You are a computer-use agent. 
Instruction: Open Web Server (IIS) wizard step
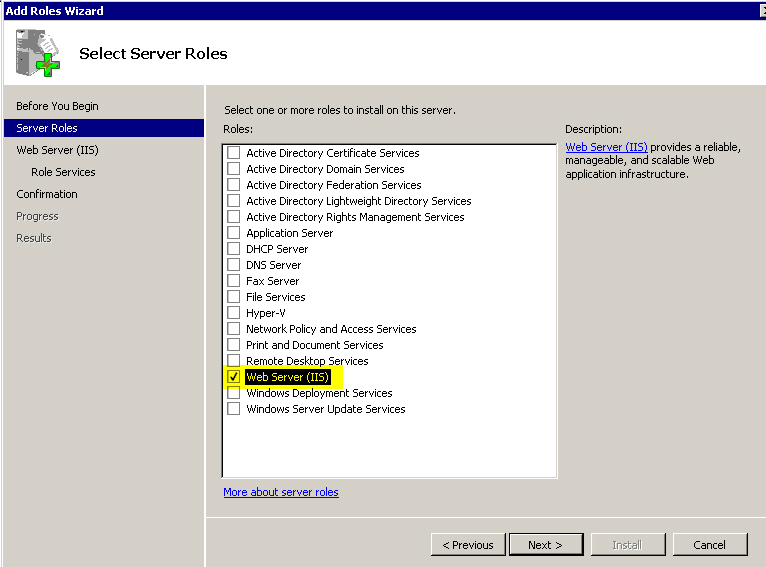pyautogui.click(x=57, y=150)
